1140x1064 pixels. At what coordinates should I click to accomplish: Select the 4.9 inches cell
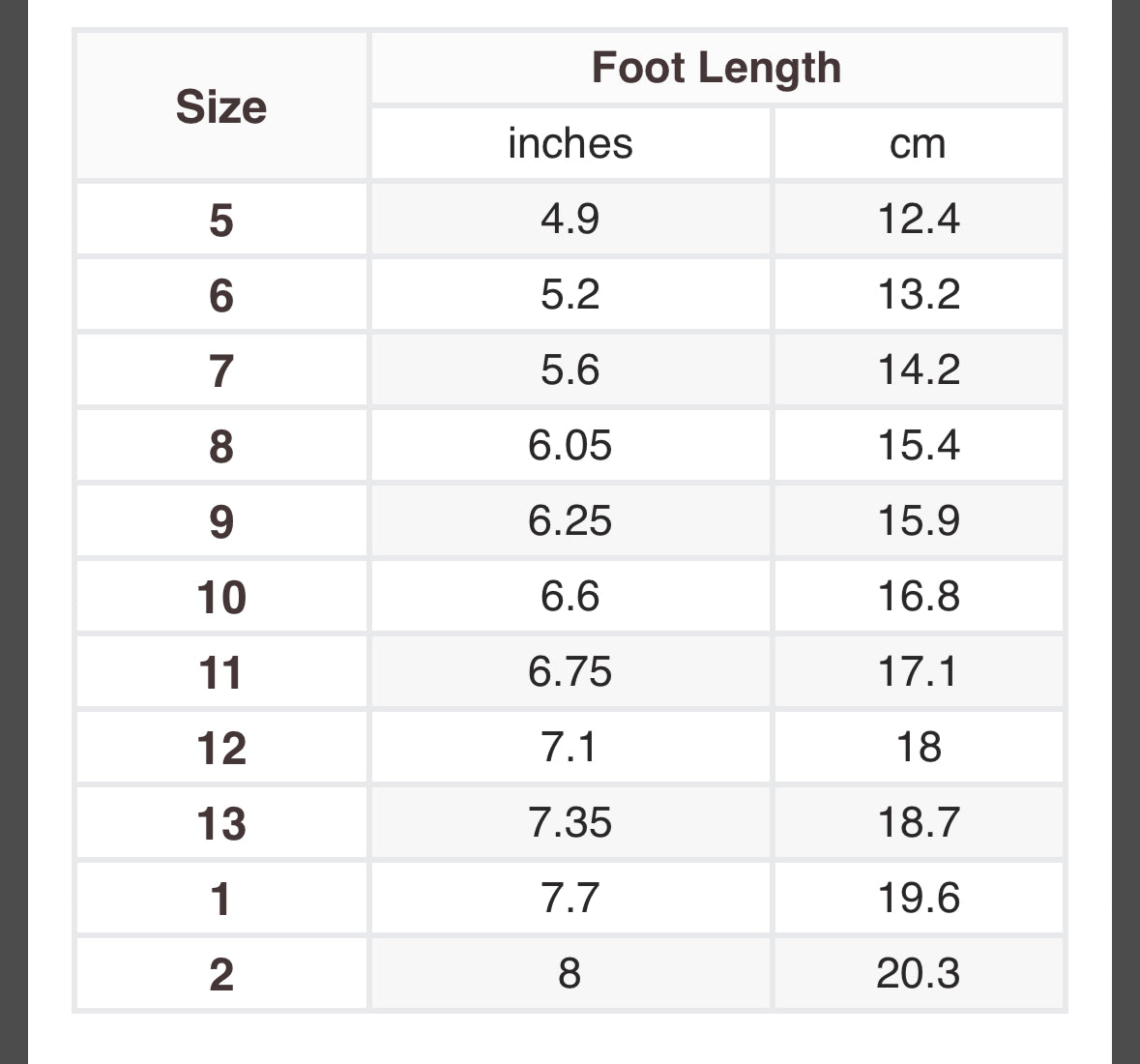(570, 219)
